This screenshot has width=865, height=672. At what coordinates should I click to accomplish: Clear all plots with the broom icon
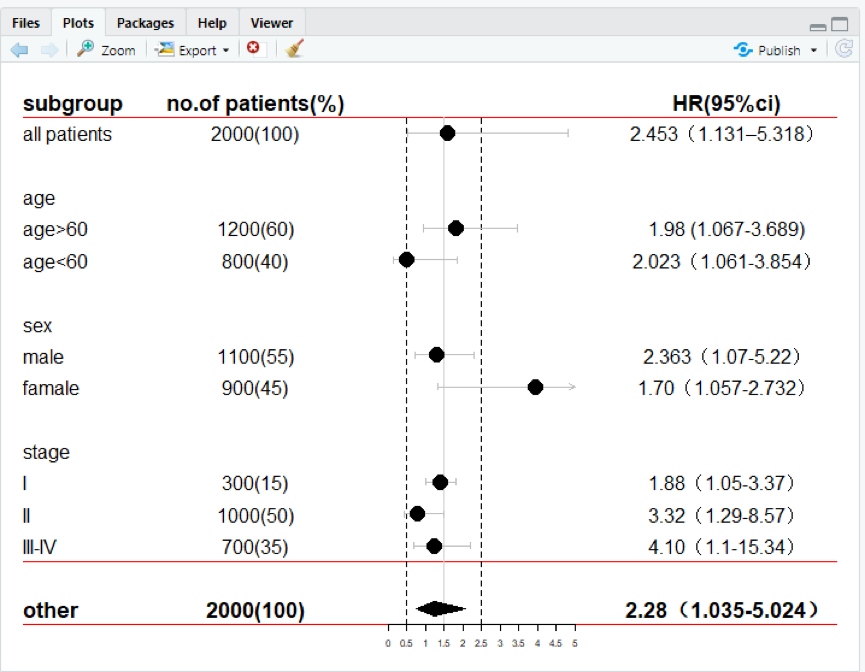(x=295, y=49)
